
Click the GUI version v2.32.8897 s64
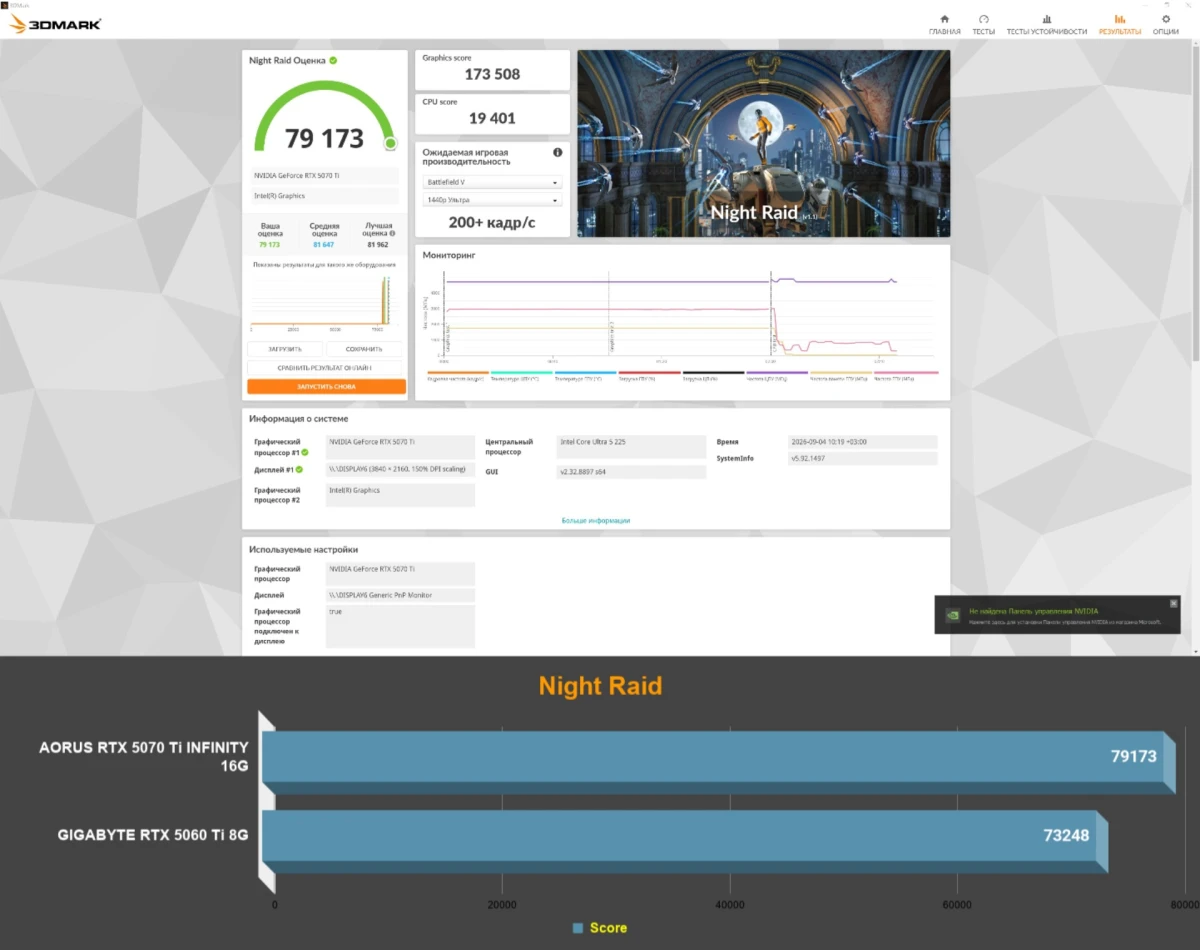pyautogui.click(x=631, y=472)
